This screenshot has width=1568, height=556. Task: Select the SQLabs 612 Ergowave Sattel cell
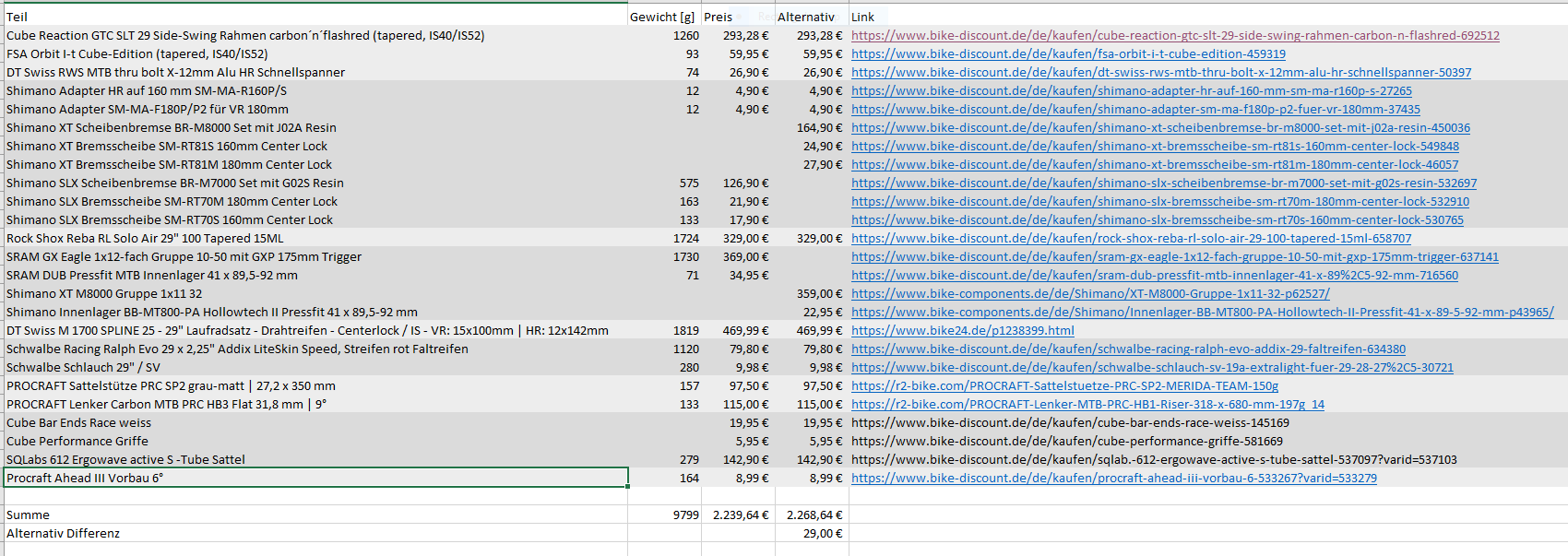[x=315, y=459]
